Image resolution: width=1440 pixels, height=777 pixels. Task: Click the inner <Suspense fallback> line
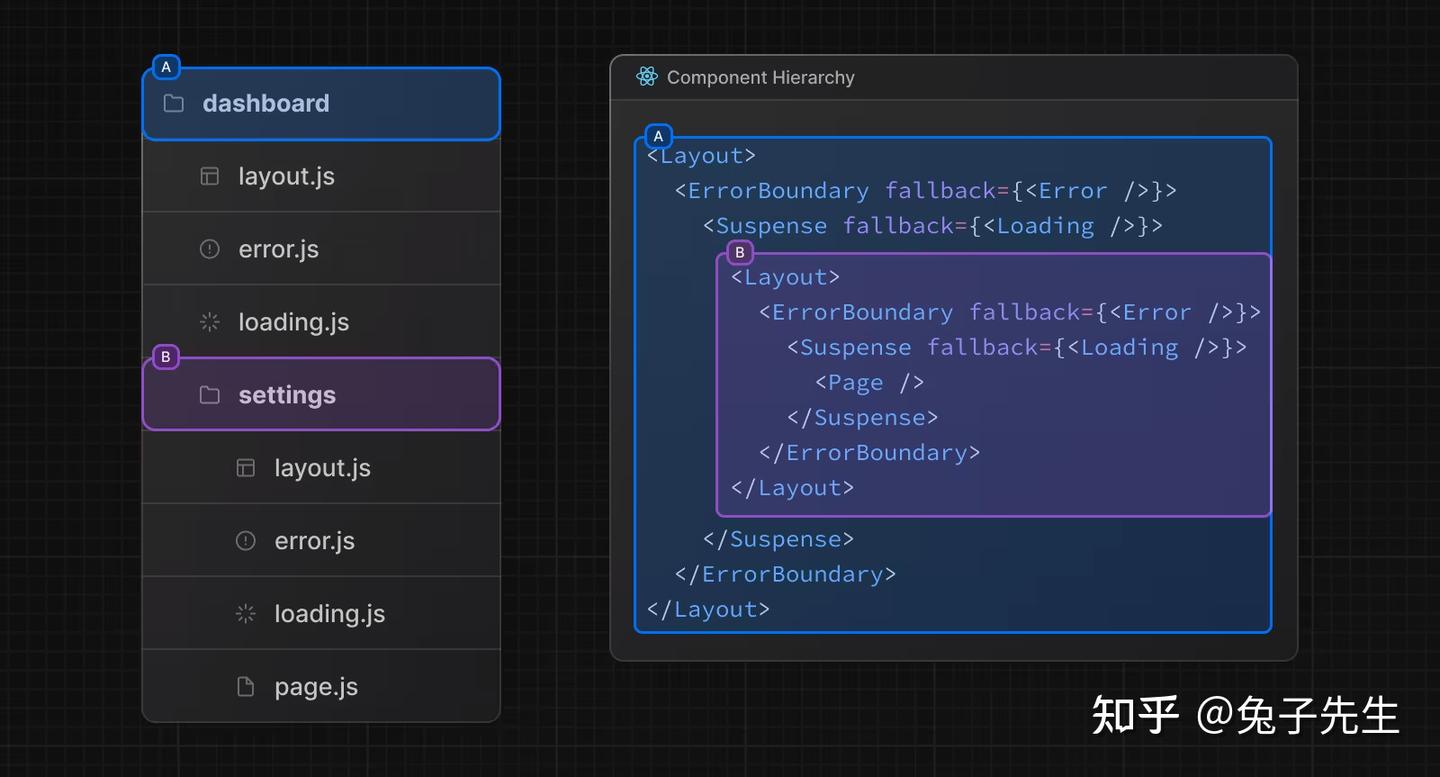(1017, 348)
